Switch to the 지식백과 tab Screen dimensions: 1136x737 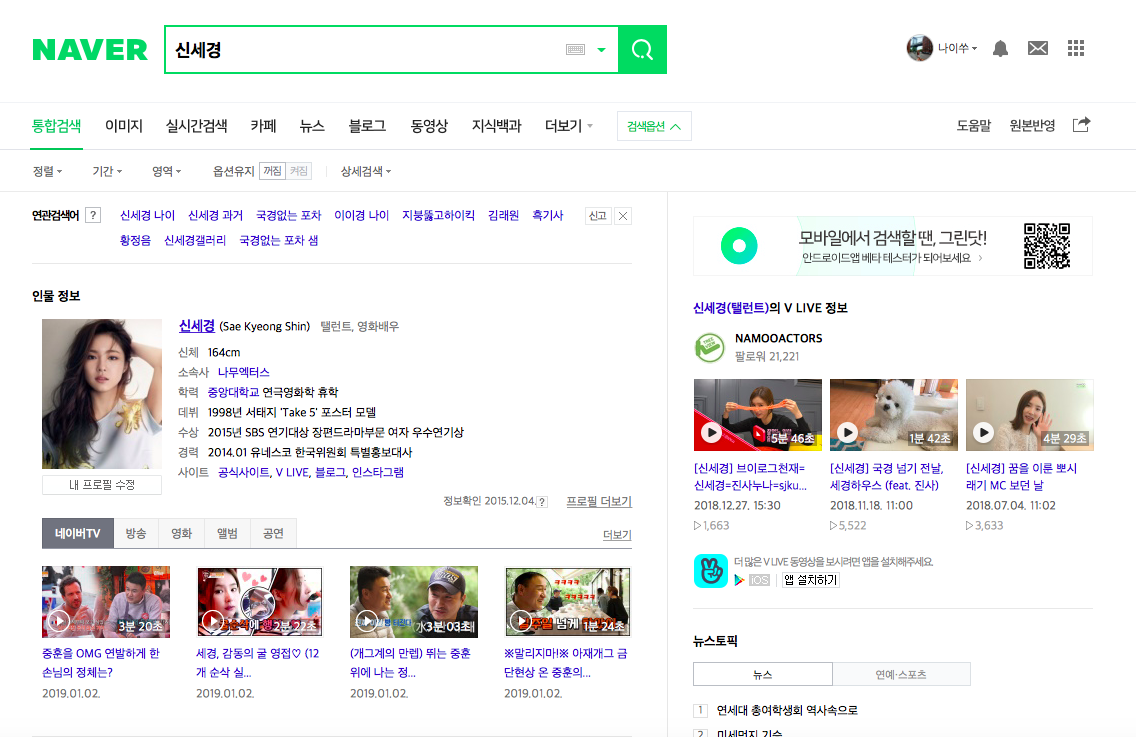click(x=496, y=126)
